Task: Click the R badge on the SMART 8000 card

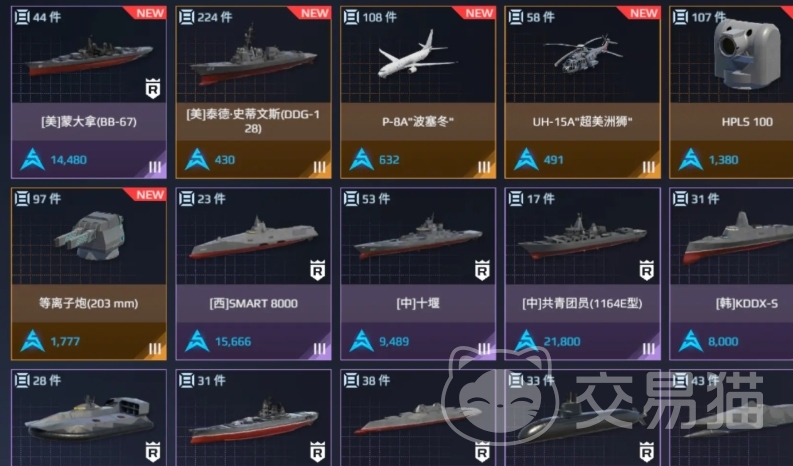Action: tap(317, 270)
